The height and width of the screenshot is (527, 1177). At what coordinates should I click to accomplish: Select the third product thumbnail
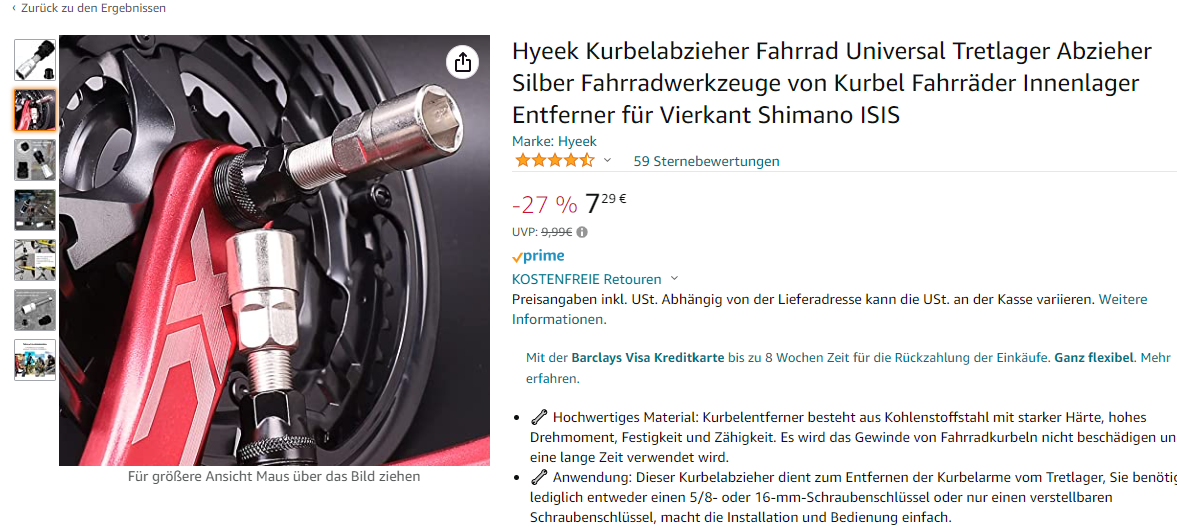tap(35, 160)
